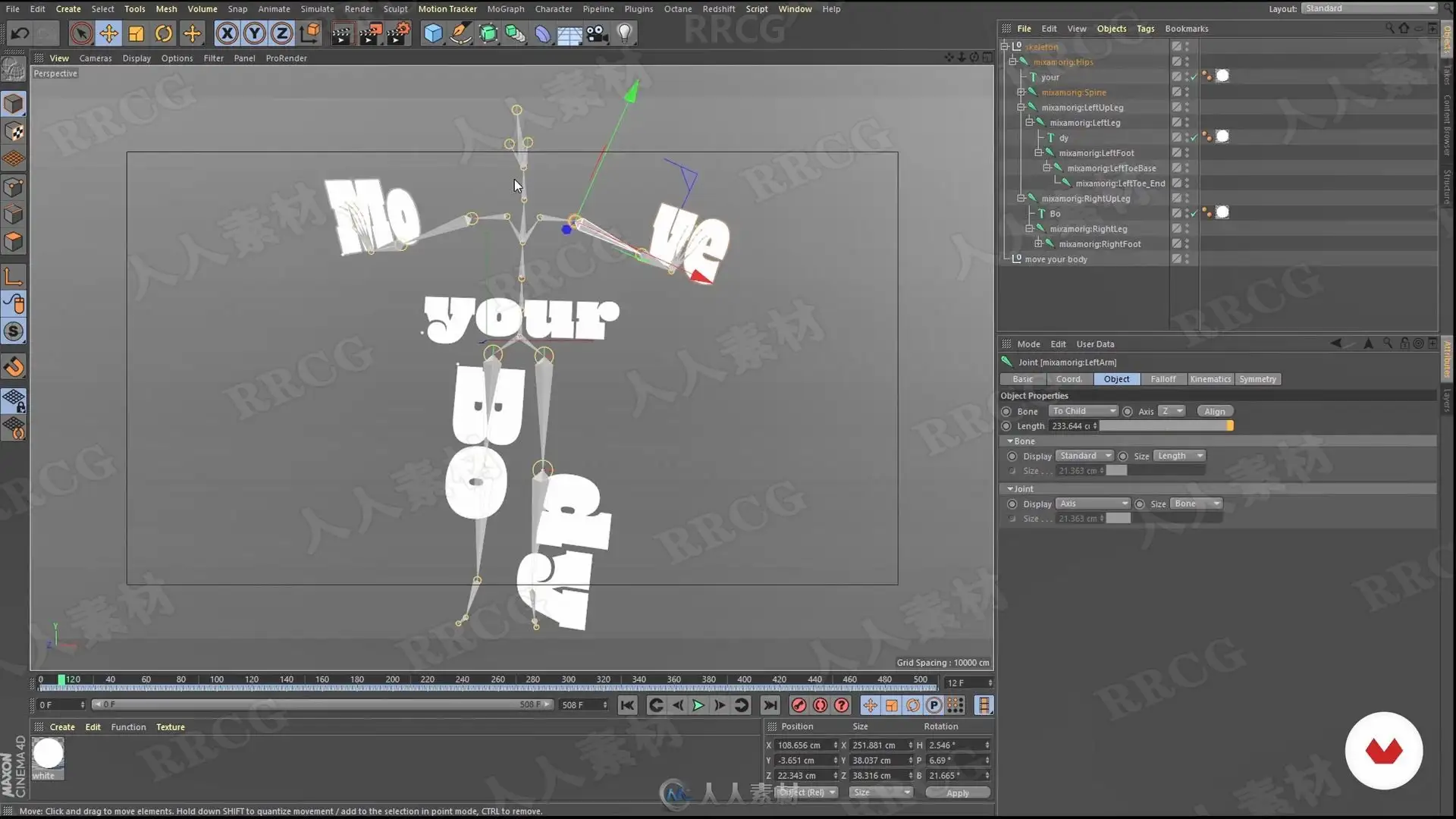The height and width of the screenshot is (819, 1456).
Task: Click the Light bulb object icon
Action: point(624,33)
